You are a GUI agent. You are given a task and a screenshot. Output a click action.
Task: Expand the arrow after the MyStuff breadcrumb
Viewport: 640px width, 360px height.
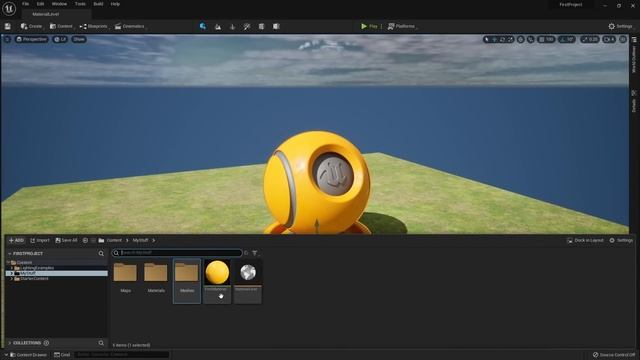click(153, 240)
